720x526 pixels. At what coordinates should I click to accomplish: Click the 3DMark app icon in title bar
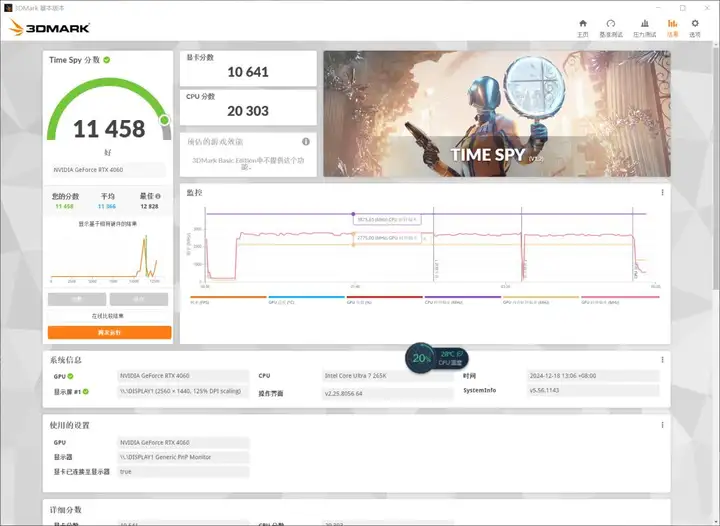8,8
